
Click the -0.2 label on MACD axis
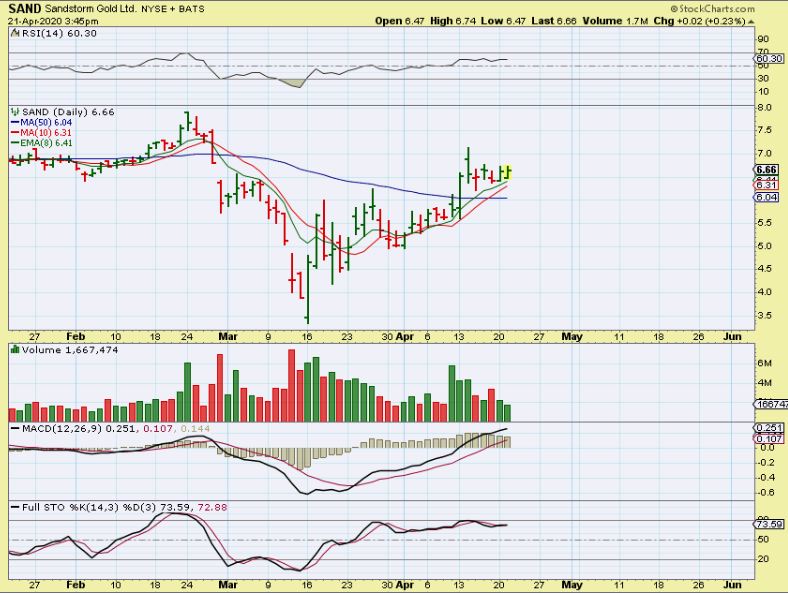tap(766, 462)
